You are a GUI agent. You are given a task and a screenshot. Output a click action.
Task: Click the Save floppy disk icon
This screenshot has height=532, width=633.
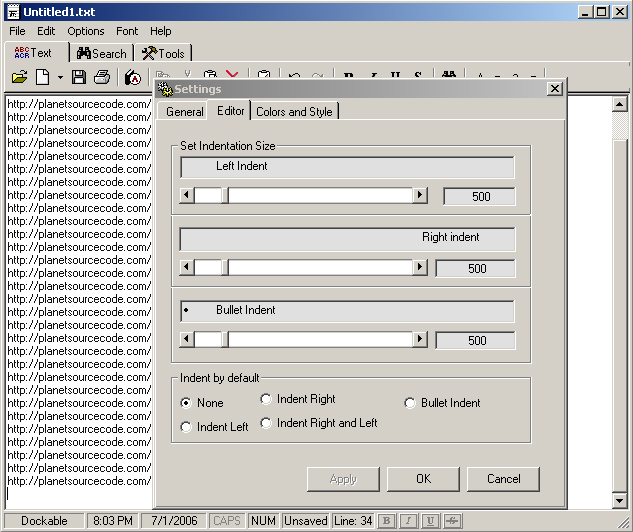click(79, 77)
